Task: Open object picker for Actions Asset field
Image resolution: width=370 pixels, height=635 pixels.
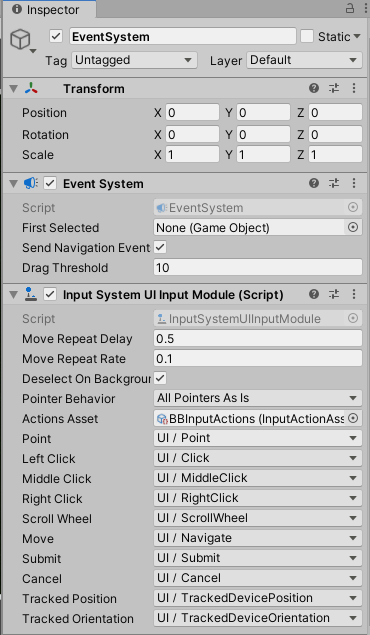Action: coord(353,418)
